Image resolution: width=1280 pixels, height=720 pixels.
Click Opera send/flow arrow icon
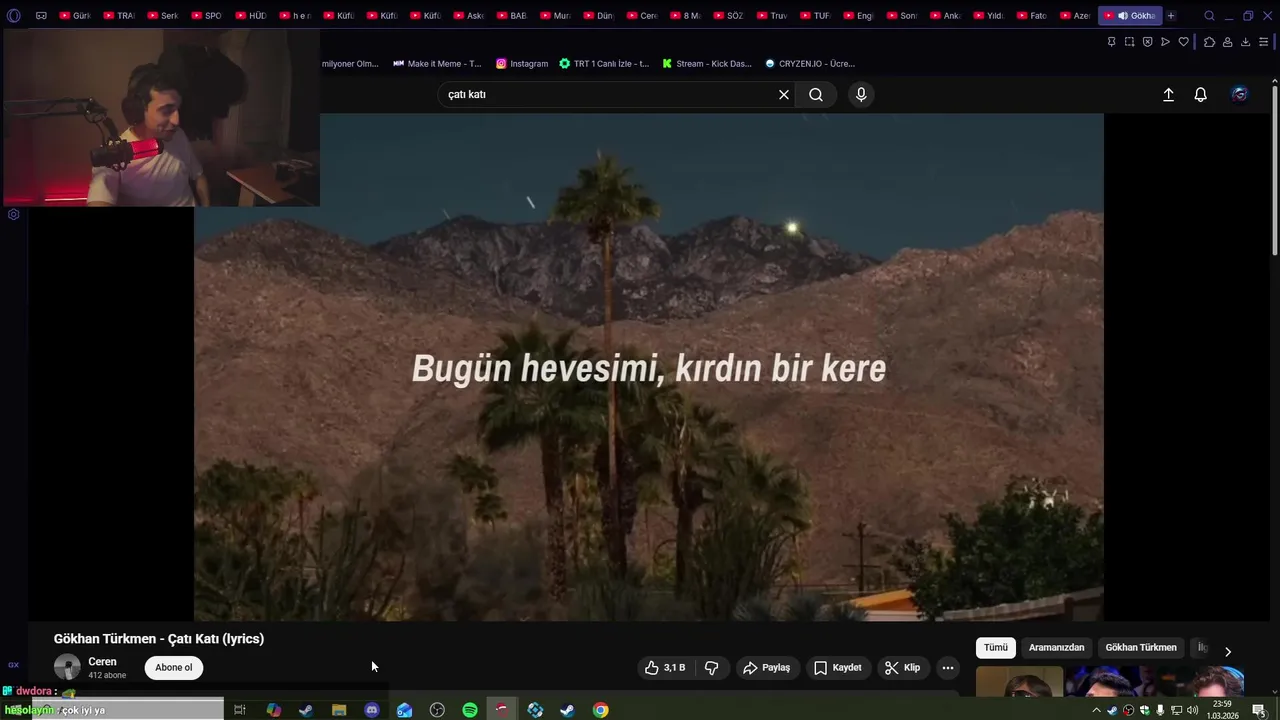[1165, 42]
